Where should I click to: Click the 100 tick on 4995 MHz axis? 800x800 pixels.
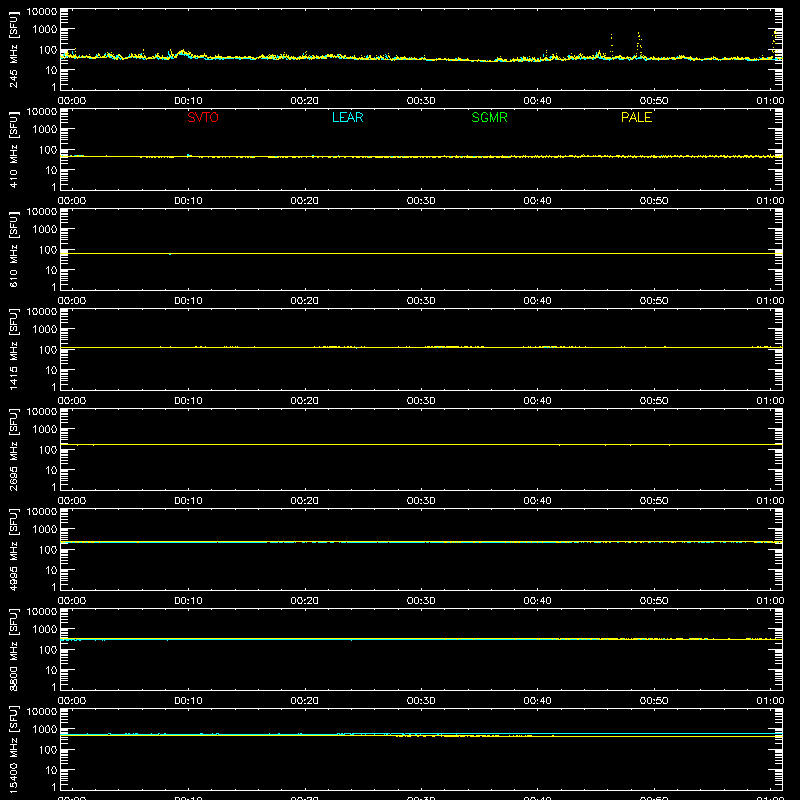click(x=48, y=550)
